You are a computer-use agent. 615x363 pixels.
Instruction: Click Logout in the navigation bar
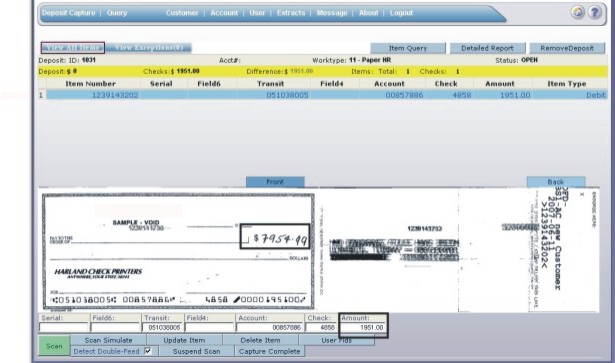[401, 13]
